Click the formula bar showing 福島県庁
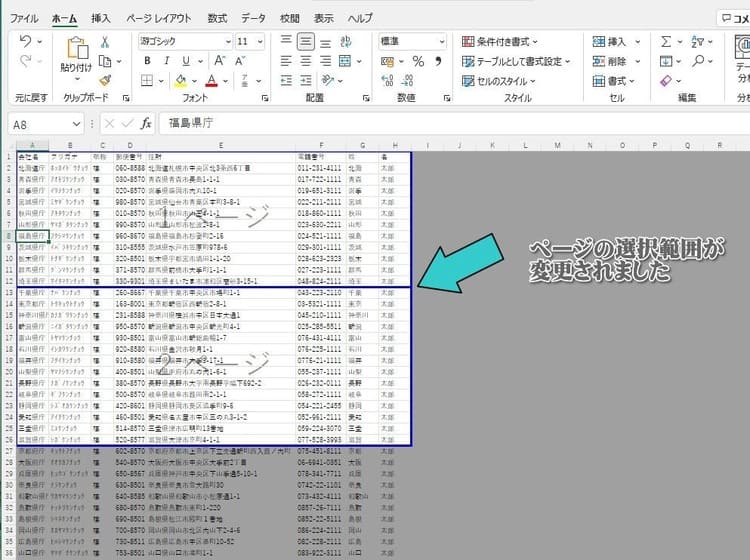Viewport: 750px width, 560px height. point(453,123)
